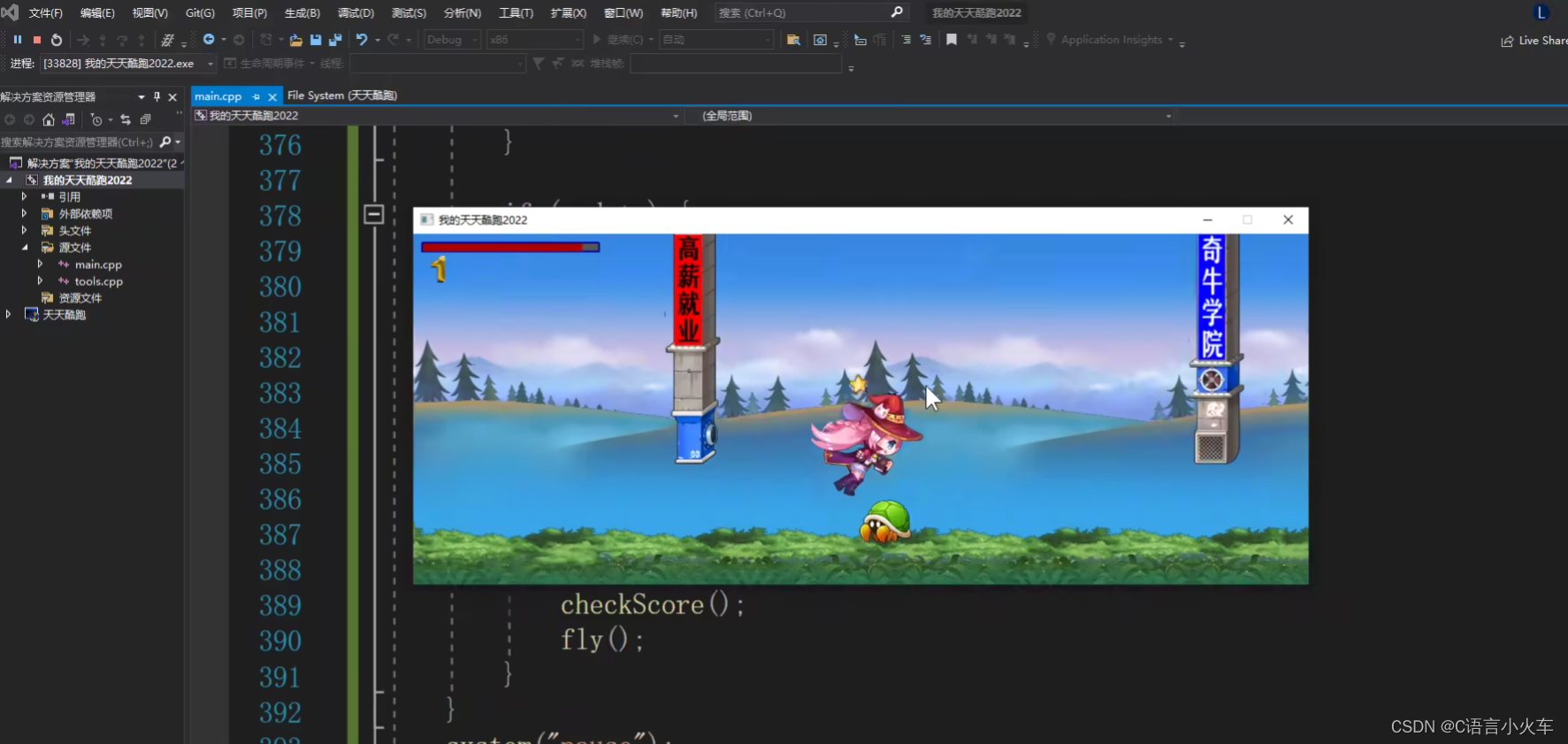Save all files with the multi-disk icon

click(335, 40)
